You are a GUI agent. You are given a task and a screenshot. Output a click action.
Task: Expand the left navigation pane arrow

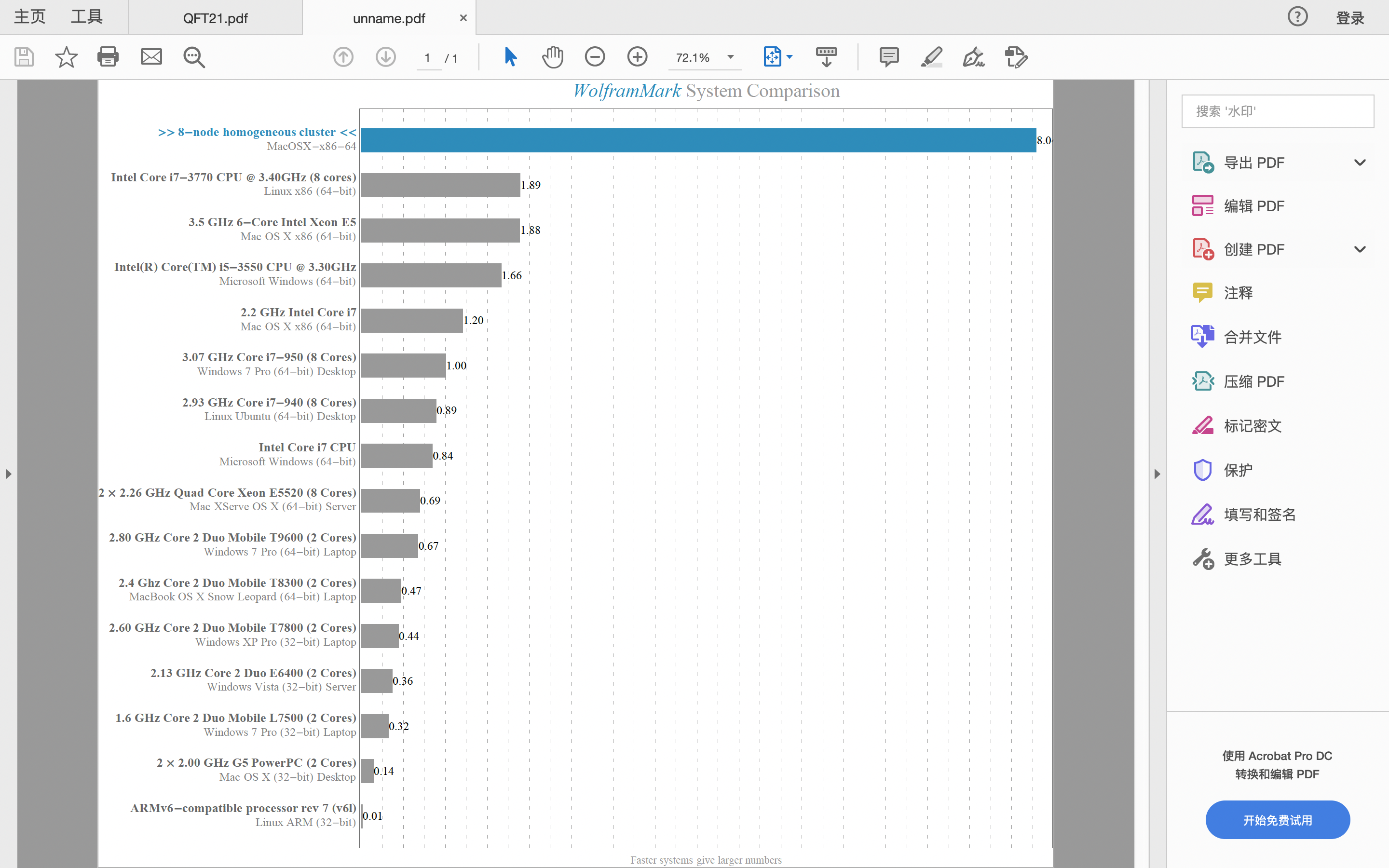(x=8, y=474)
